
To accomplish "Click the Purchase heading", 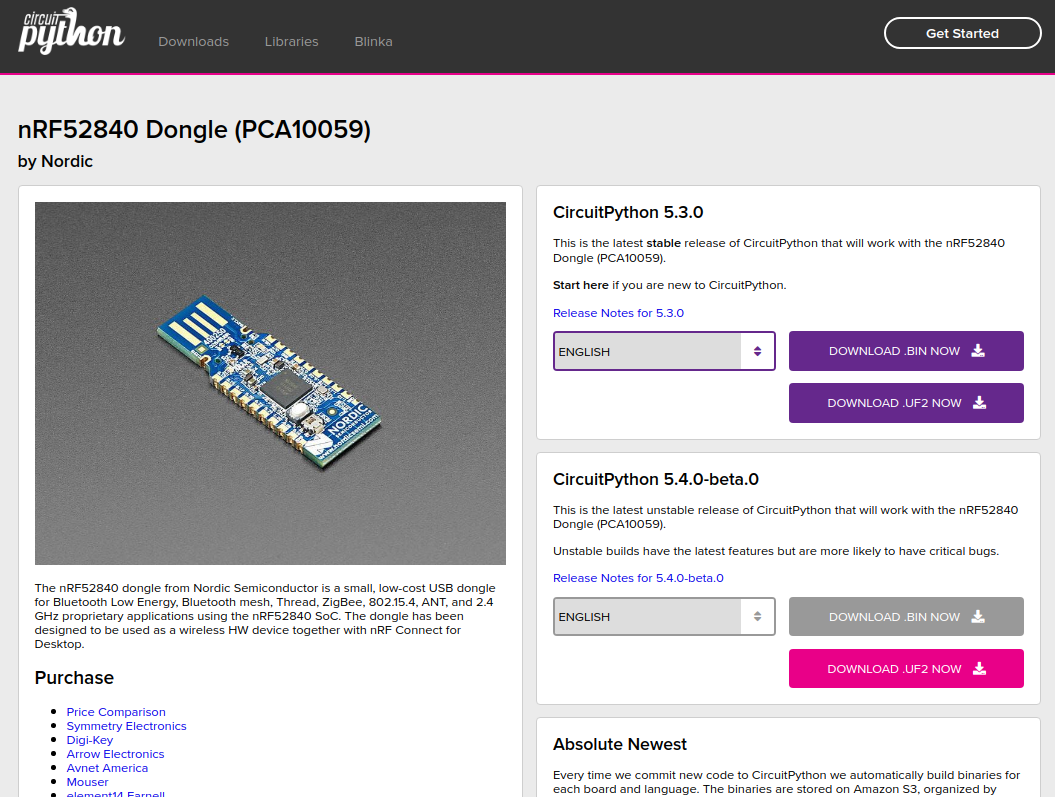I will (x=74, y=678).
